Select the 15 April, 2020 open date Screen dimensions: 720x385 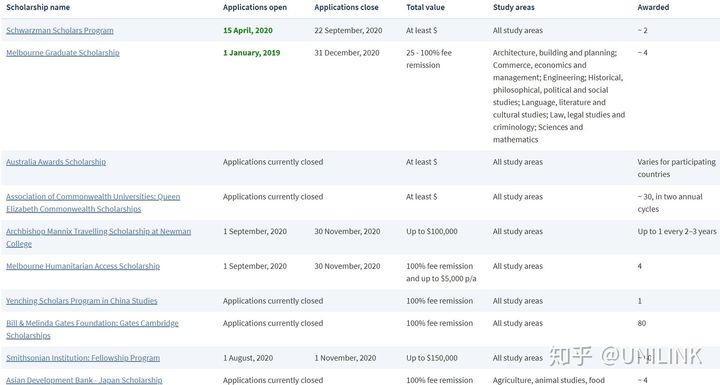248,30
